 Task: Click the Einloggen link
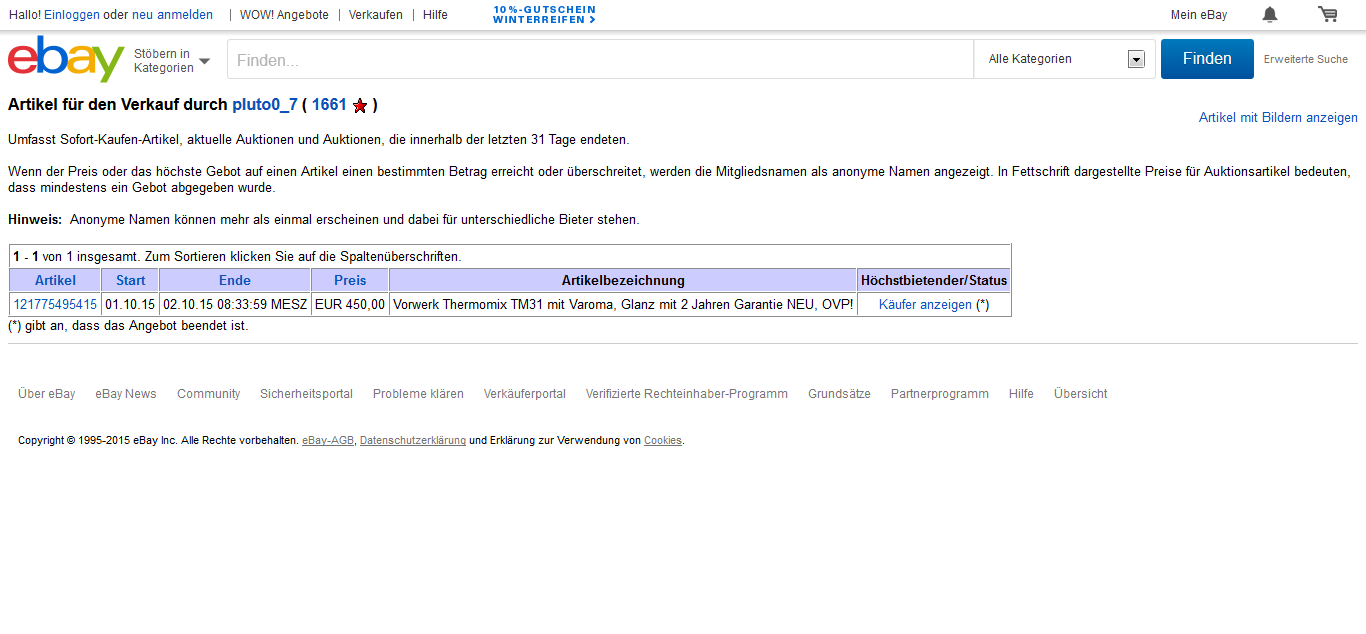[x=72, y=15]
